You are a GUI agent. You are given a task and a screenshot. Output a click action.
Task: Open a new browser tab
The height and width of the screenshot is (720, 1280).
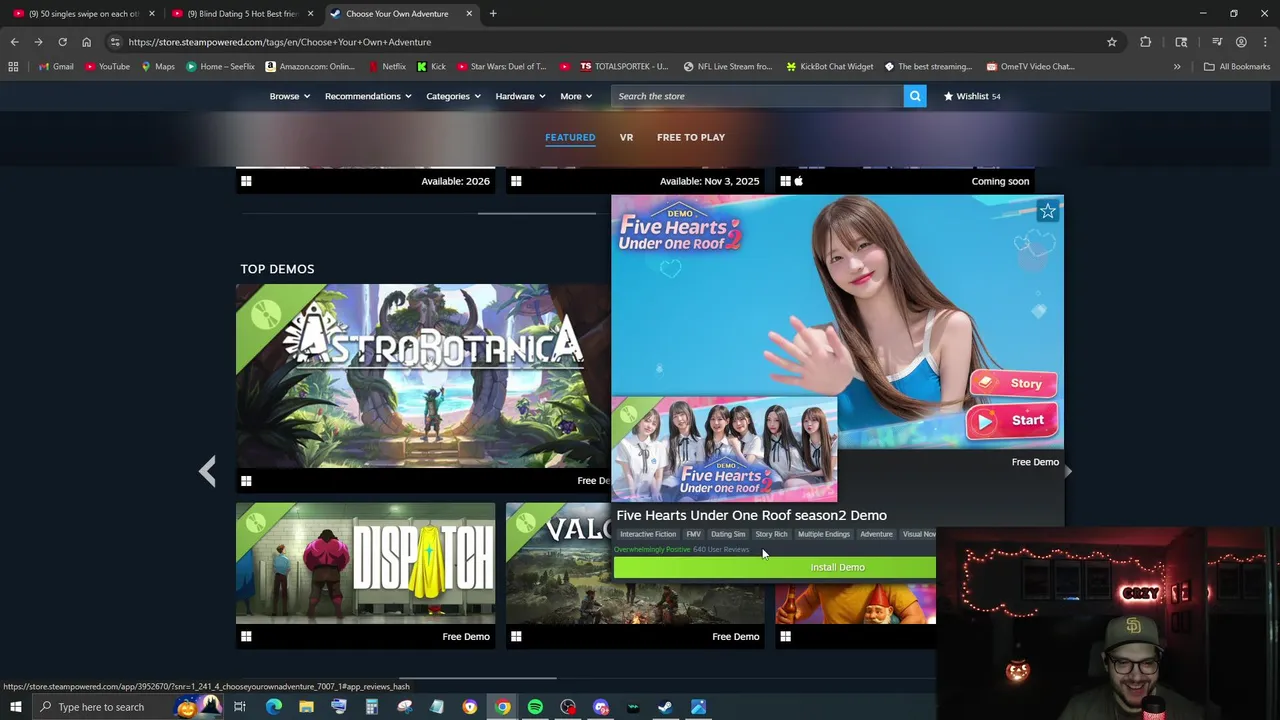coord(493,14)
